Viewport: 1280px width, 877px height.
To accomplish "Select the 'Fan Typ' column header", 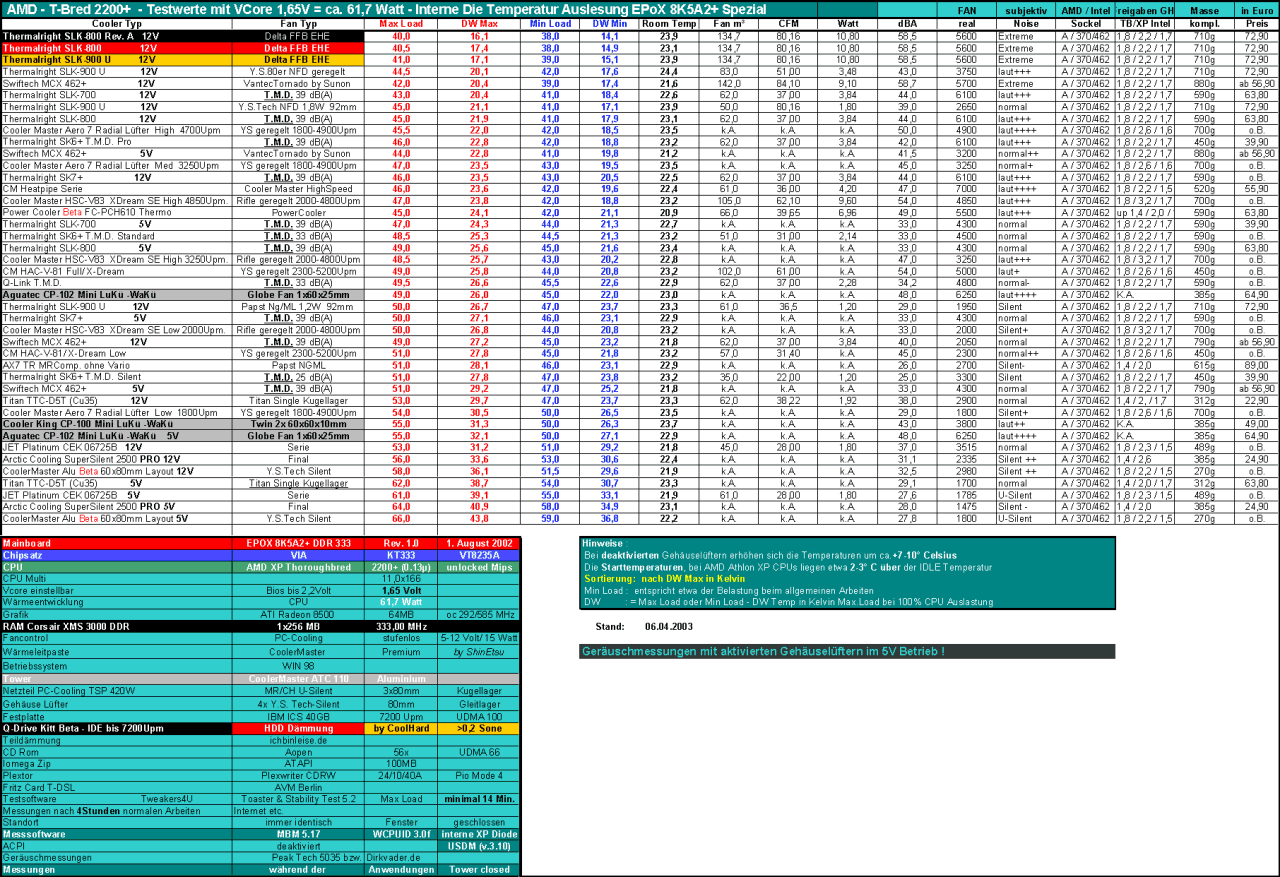I will 298,23.
